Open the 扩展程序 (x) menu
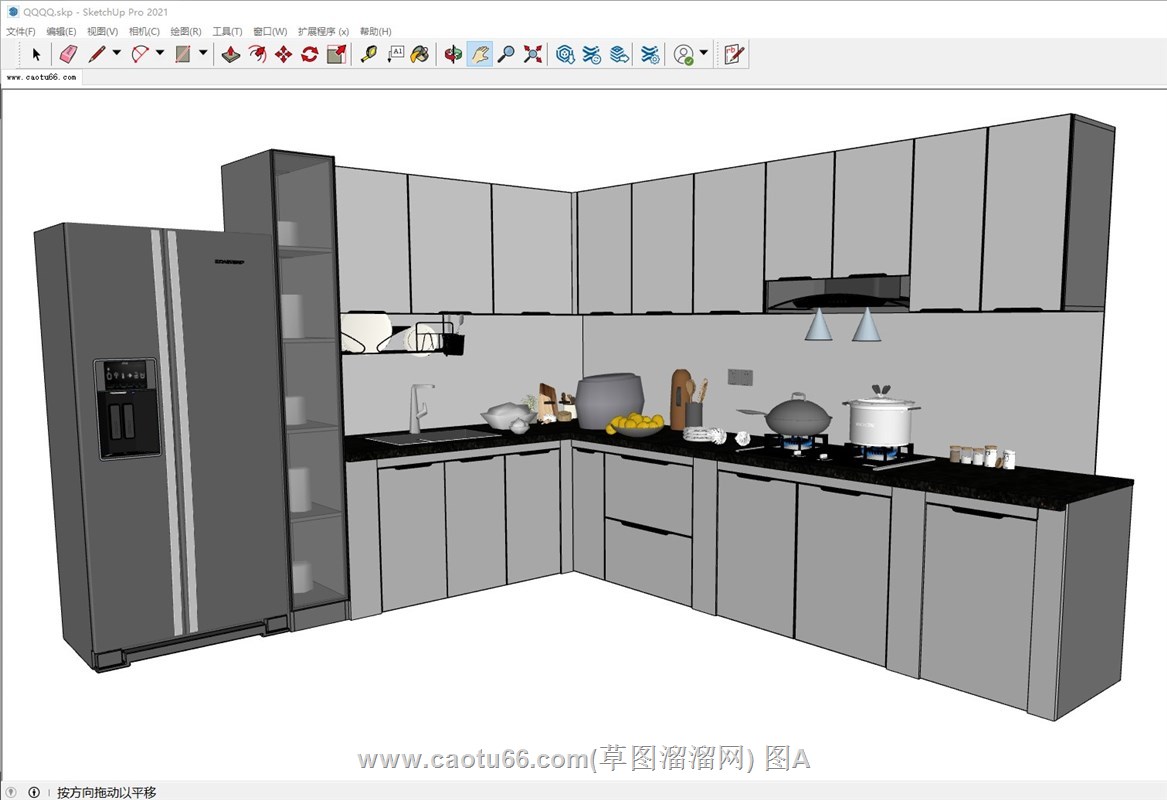The height and width of the screenshot is (800, 1167). (323, 32)
